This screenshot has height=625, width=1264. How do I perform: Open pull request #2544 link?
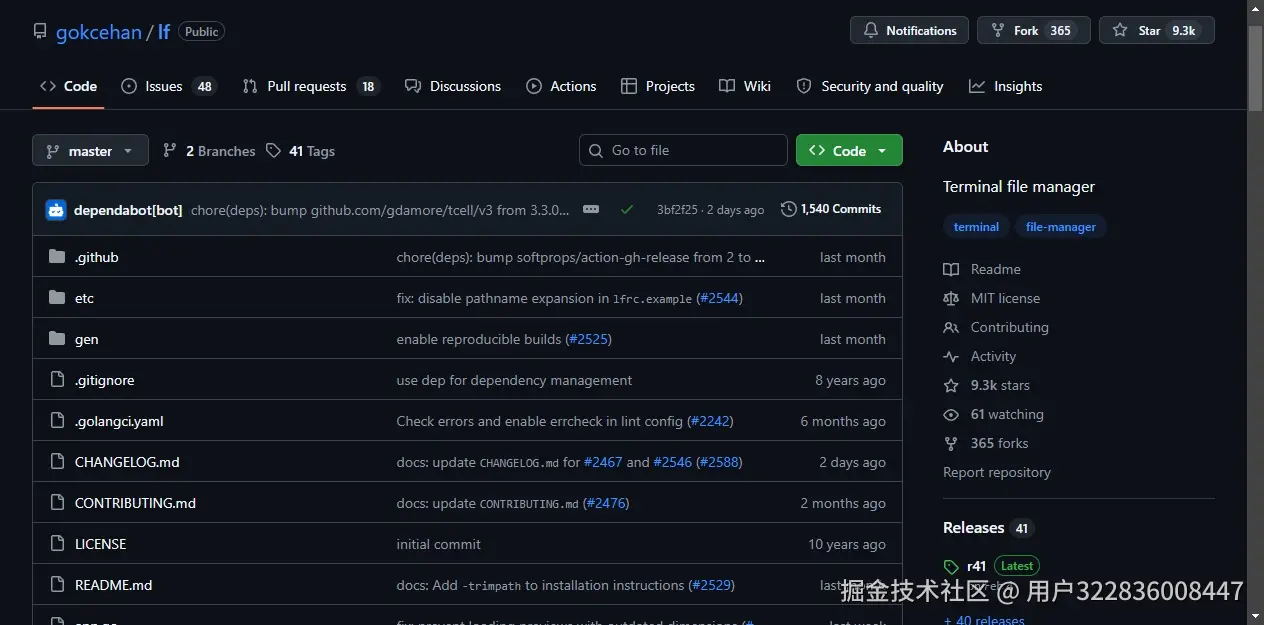coord(719,298)
